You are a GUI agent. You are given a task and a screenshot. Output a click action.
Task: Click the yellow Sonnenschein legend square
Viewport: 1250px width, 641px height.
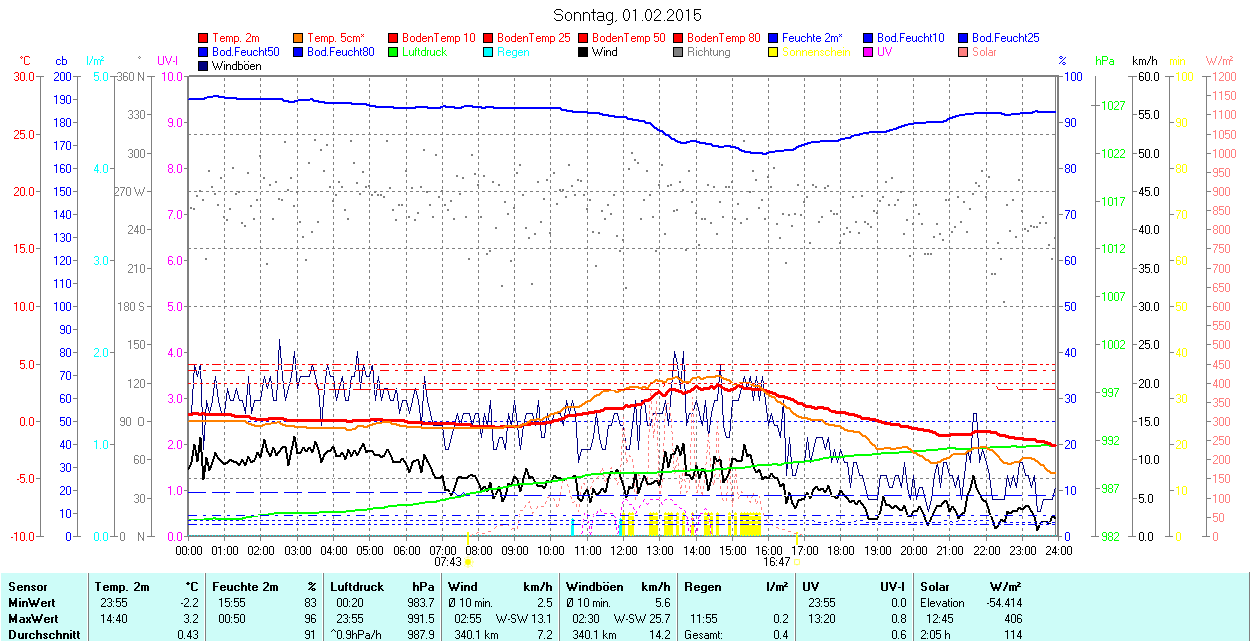[x=774, y=52]
